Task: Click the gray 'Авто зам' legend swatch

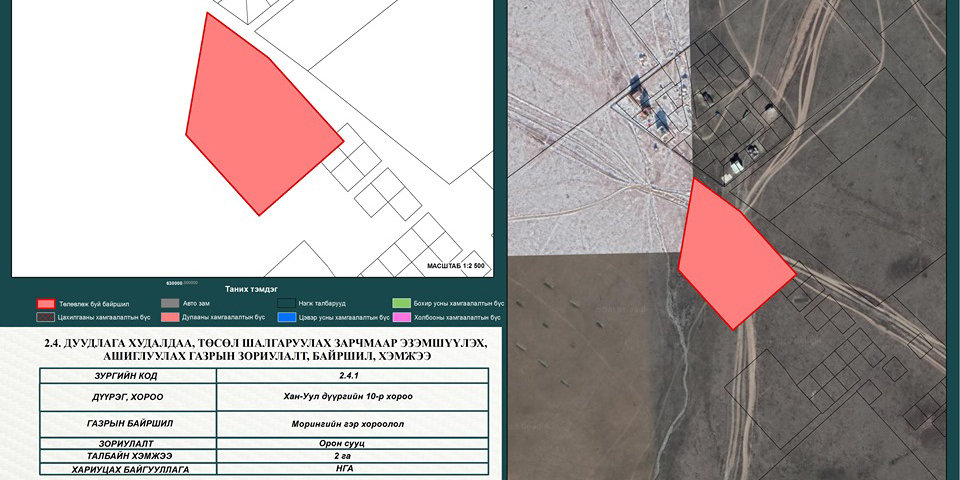Action: coord(170,303)
